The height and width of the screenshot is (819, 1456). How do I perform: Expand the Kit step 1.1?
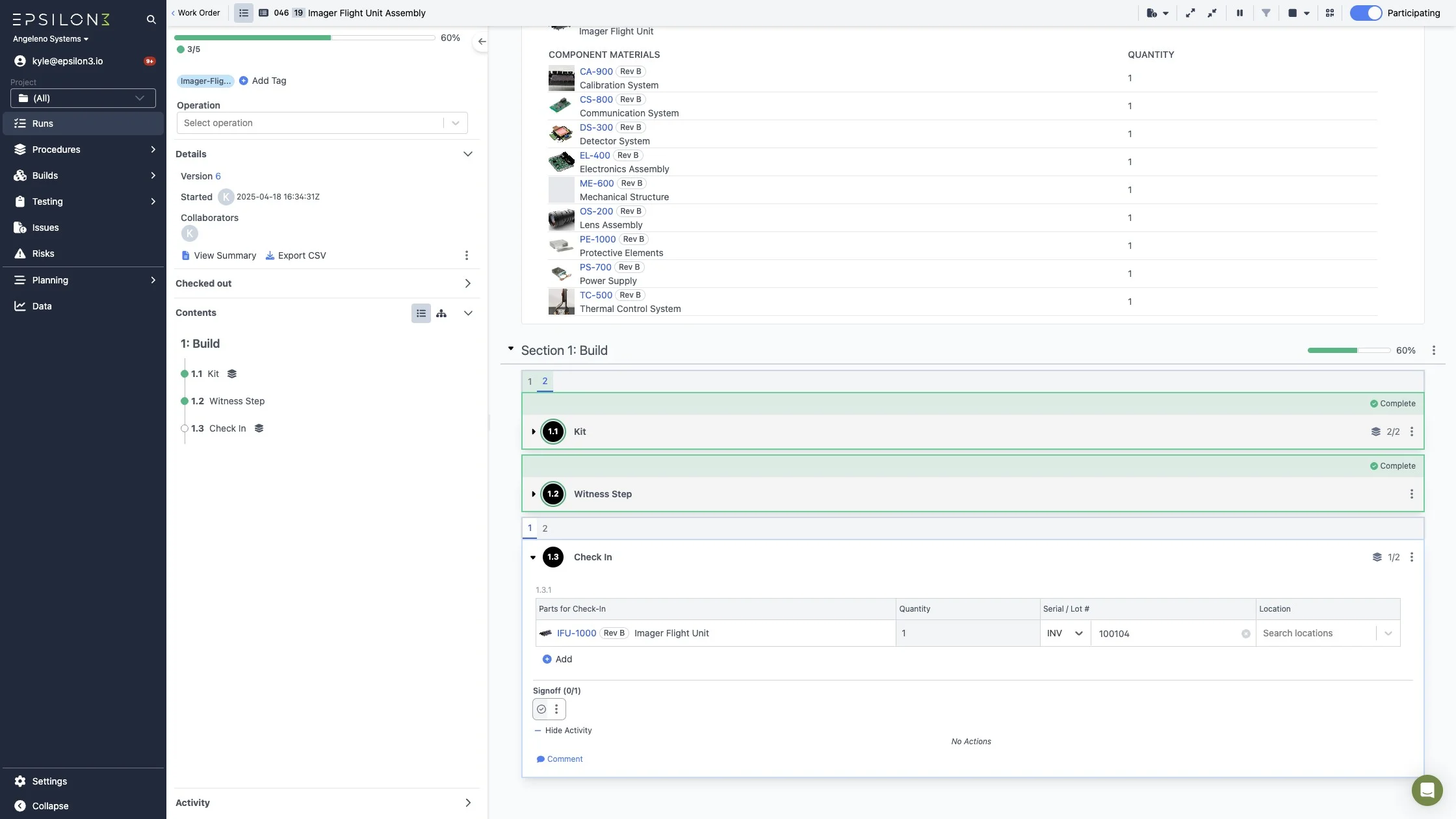click(x=534, y=432)
